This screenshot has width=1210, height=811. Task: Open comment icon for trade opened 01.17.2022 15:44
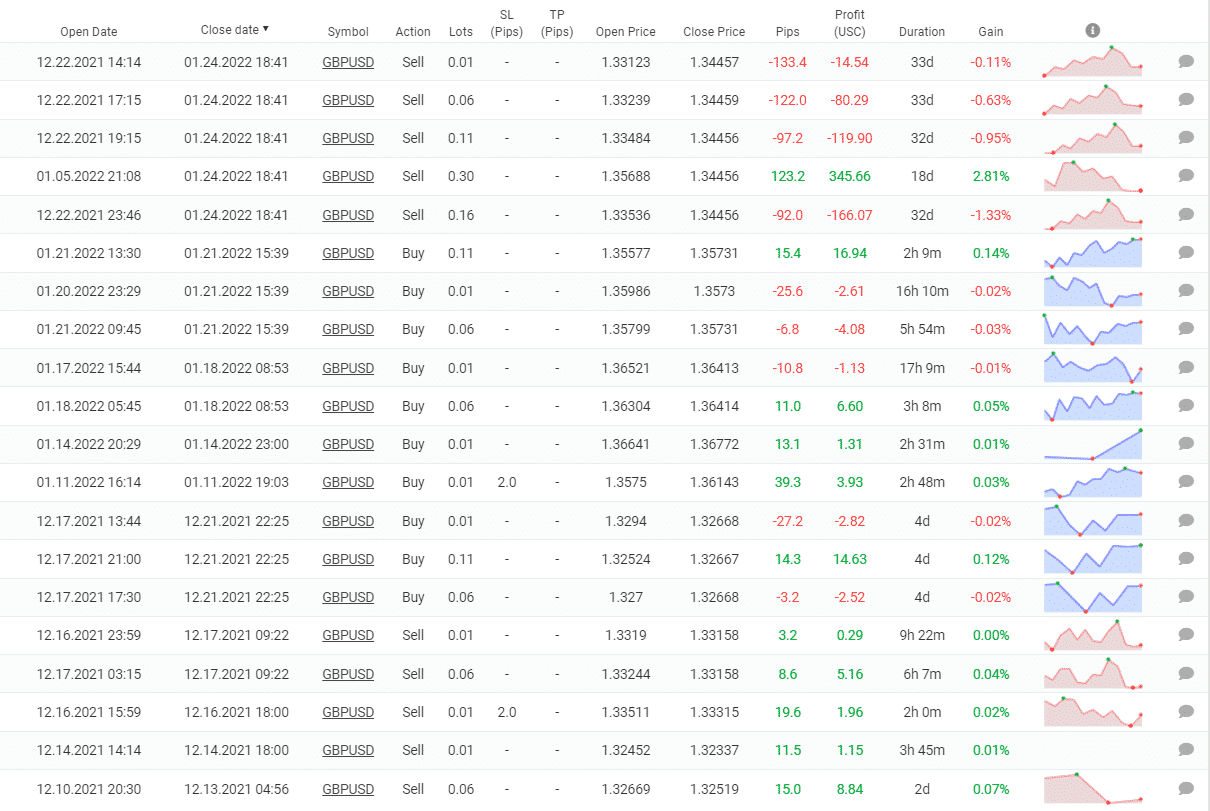[x=1186, y=368]
